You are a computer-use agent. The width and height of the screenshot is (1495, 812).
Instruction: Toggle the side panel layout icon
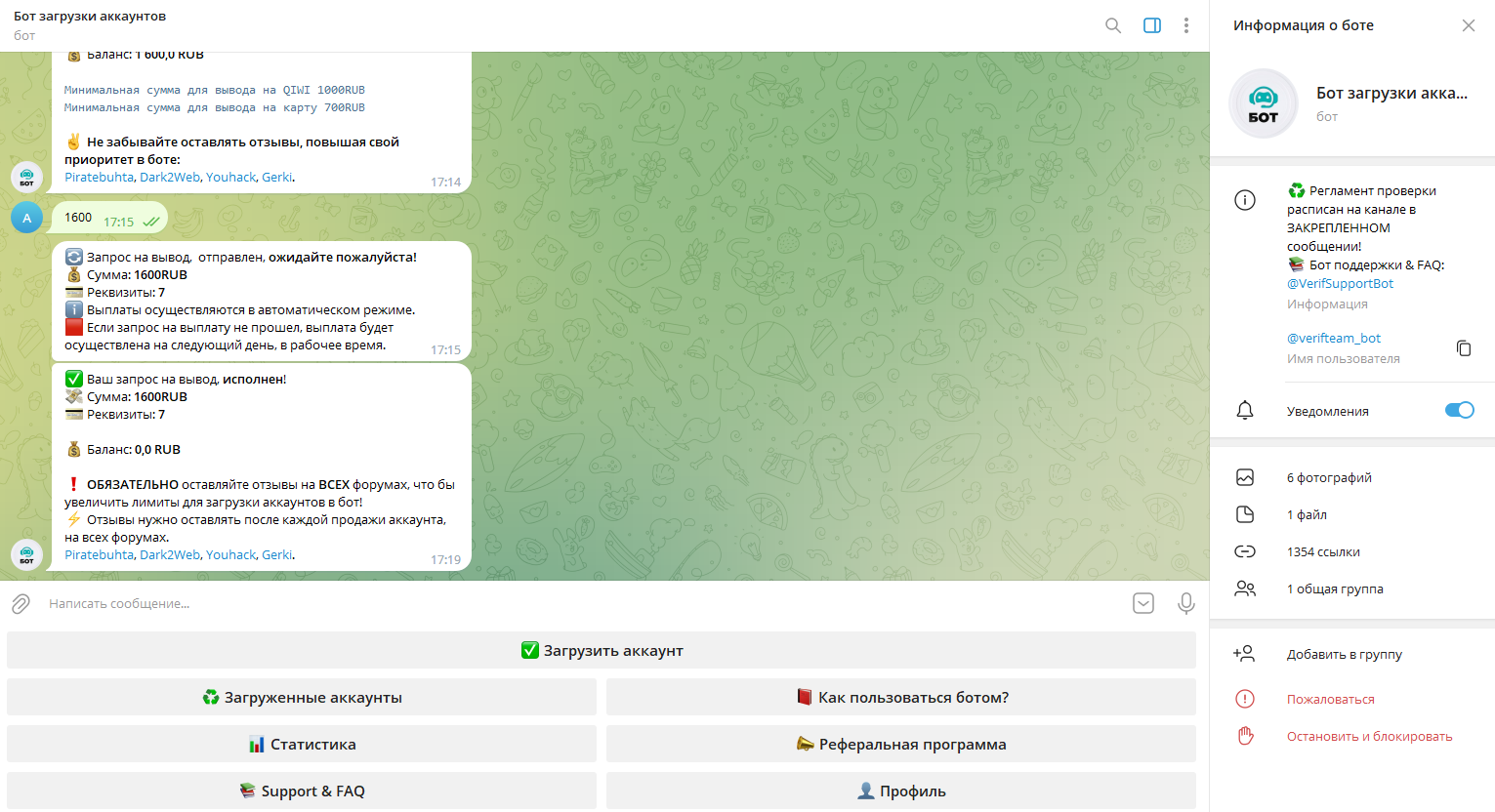(1152, 25)
